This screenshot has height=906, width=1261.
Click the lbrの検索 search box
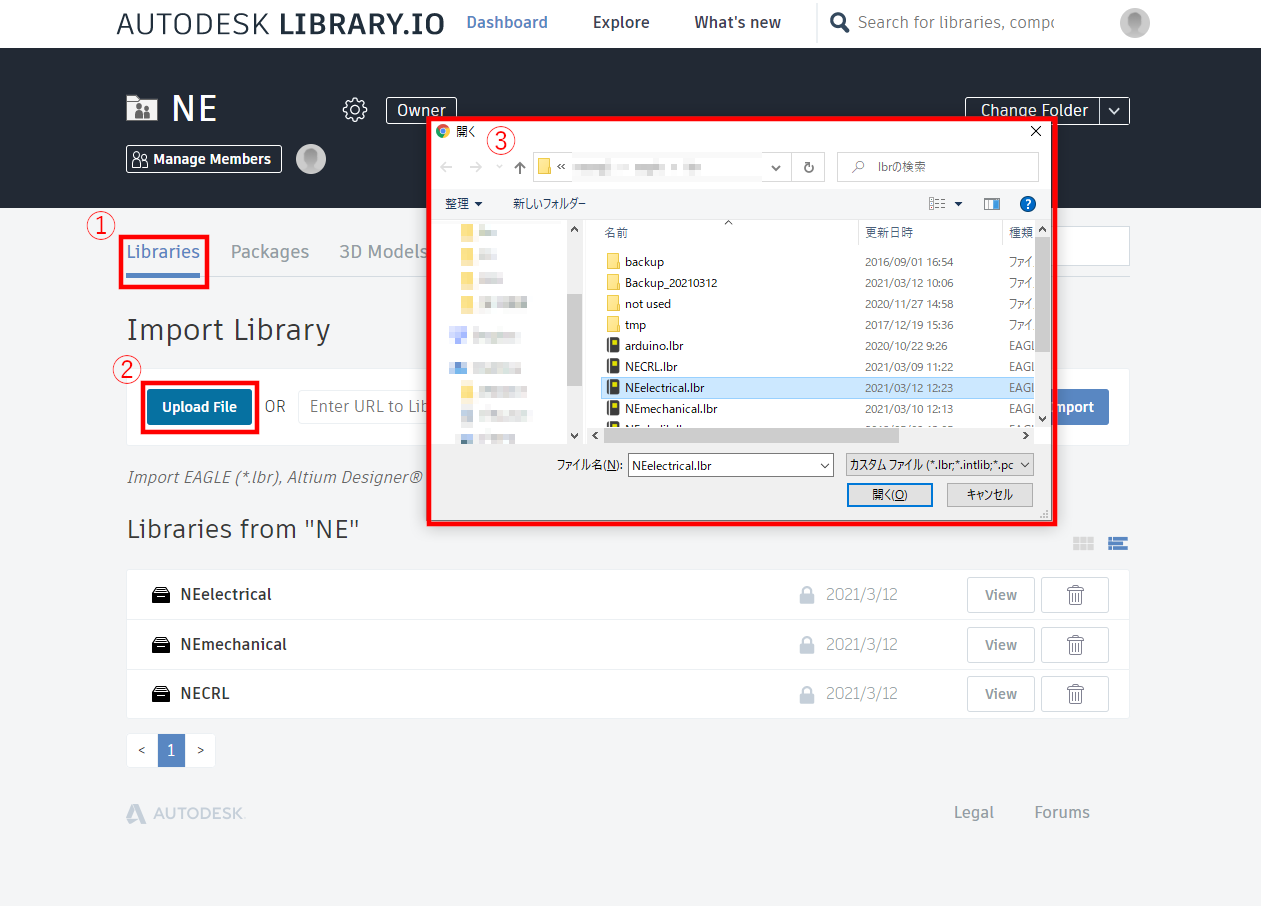tap(938, 167)
